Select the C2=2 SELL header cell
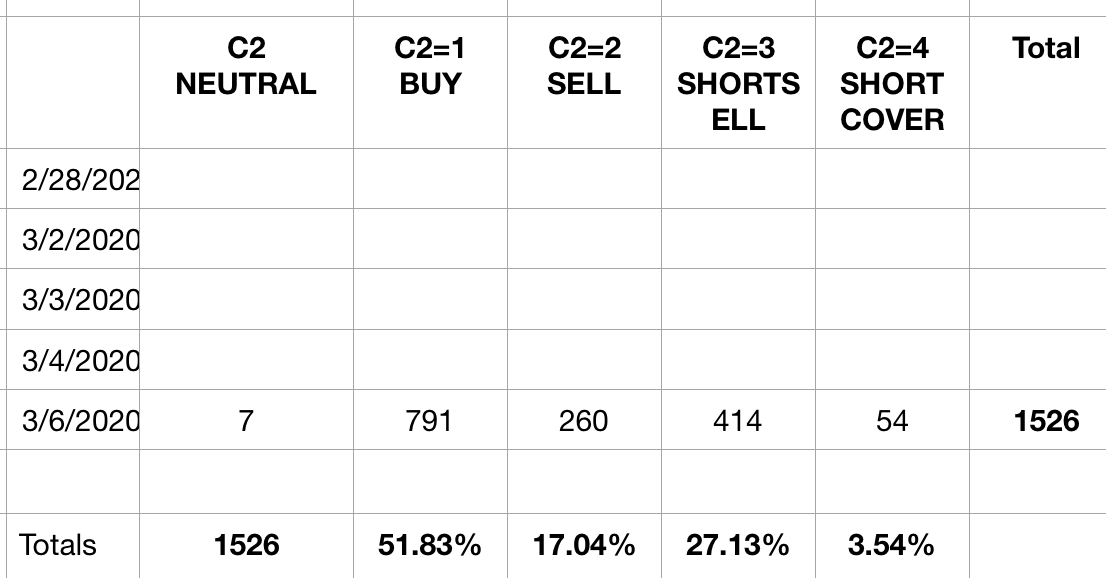This screenshot has width=1106, height=578. coord(584,66)
